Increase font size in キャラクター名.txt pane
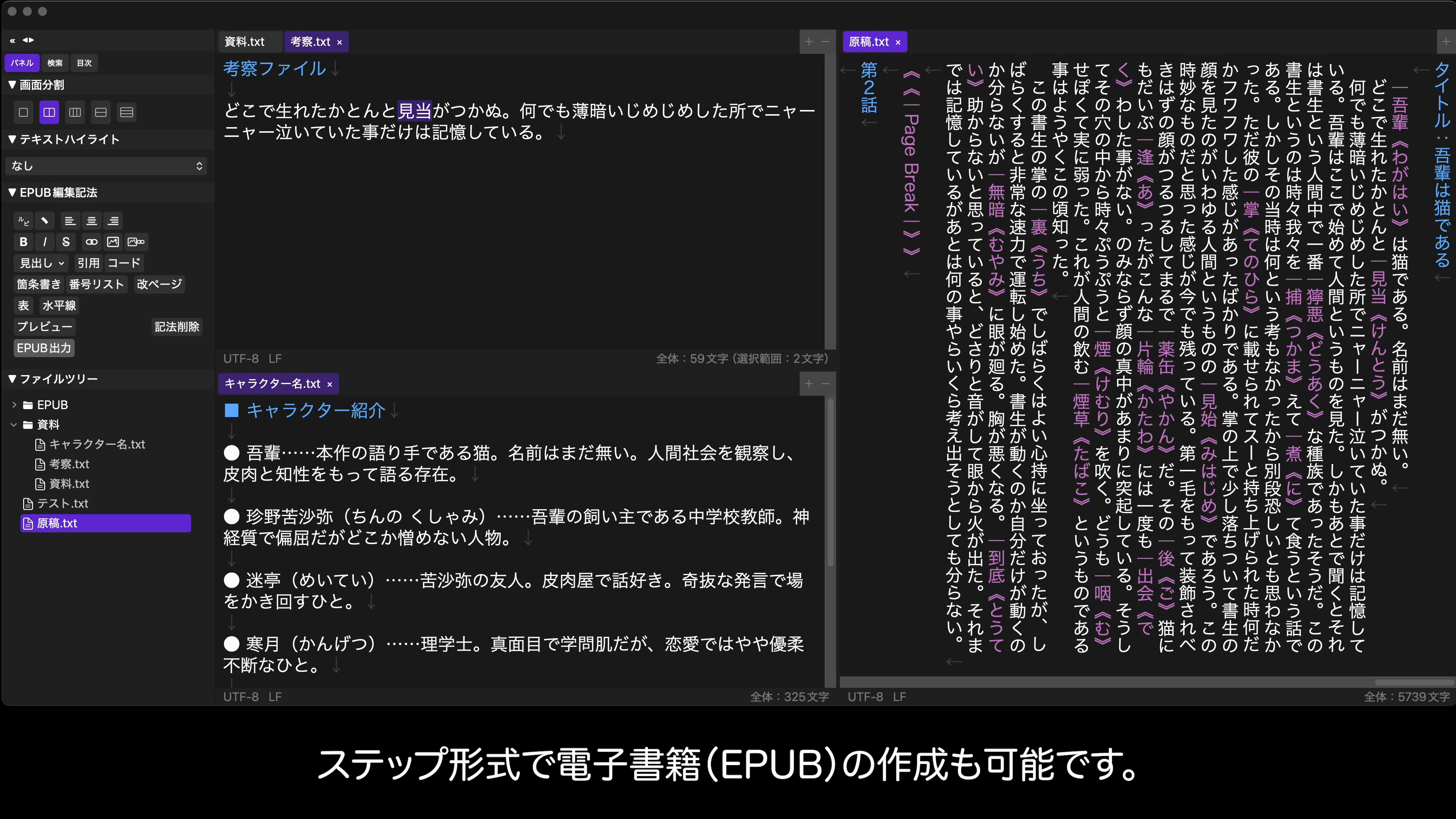This screenshot has width=1456, height=819. [809, 384]
